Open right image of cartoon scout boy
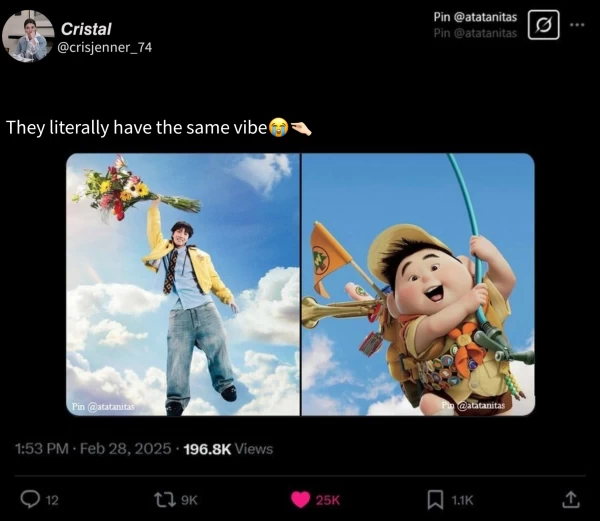The image size is (600, 521). 418,284
